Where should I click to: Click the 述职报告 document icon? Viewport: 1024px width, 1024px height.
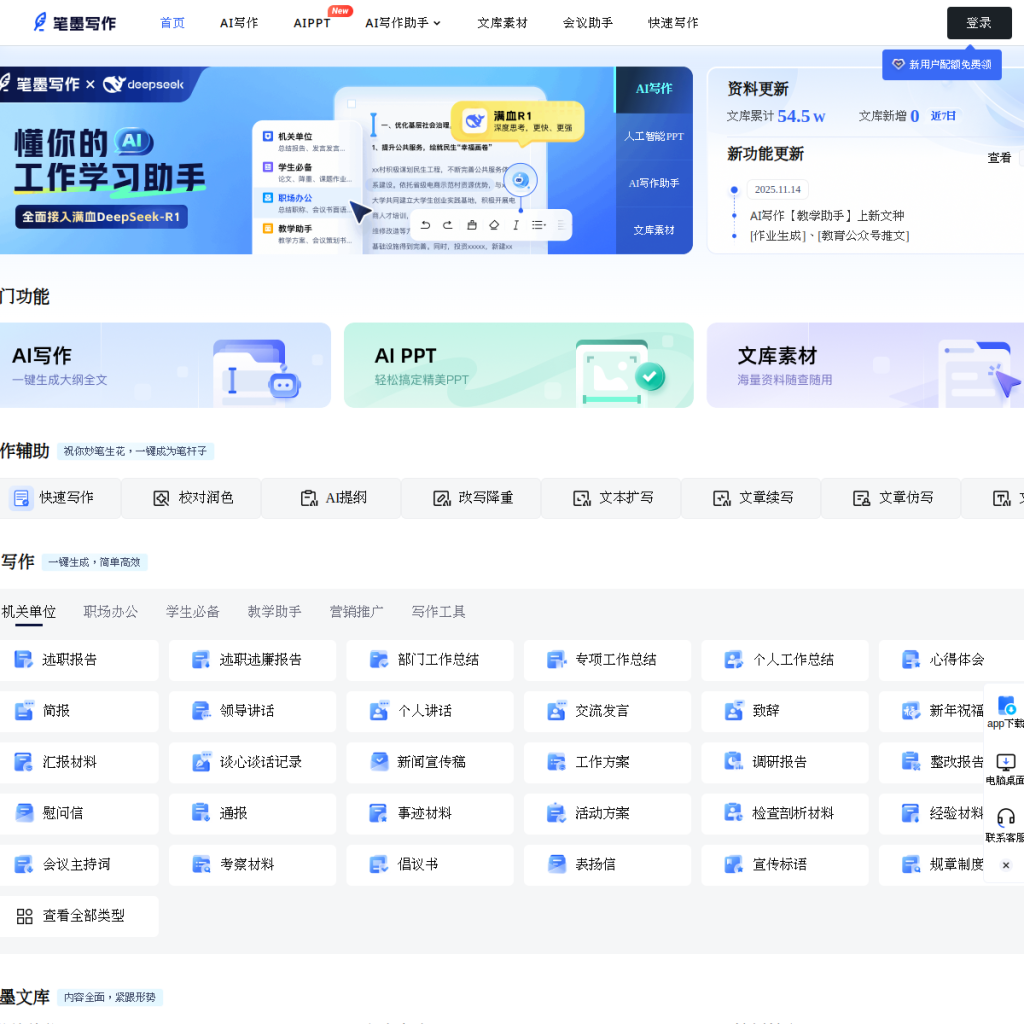tap(24, 660)
